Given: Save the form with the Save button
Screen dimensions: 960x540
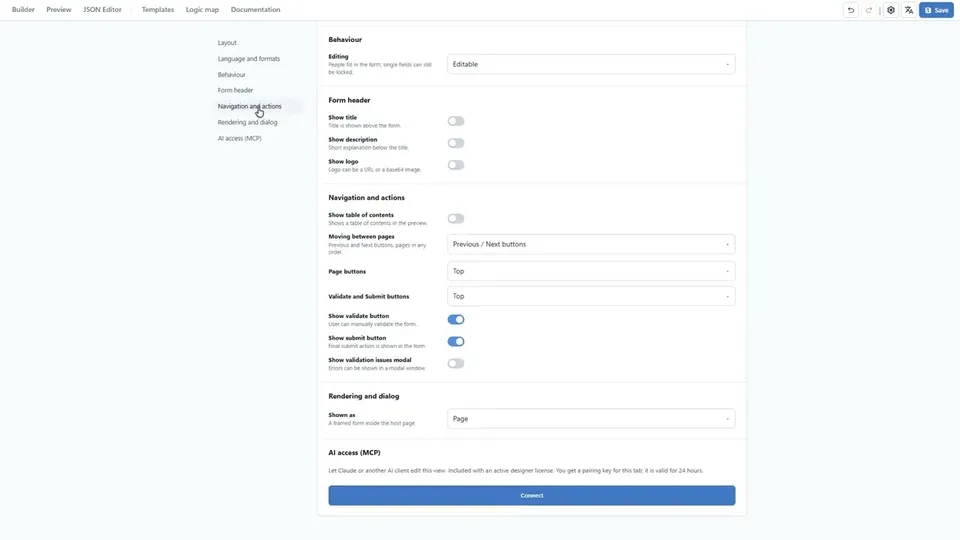Looking at the screenshot, I should [x=936, y=10].
